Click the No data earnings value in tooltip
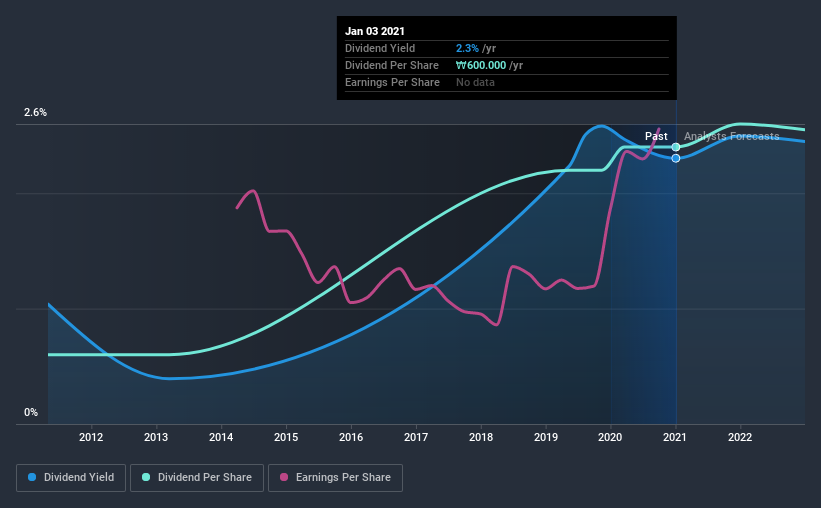The width and height of the screenshot is (821, 508). (x=475, y=82)
